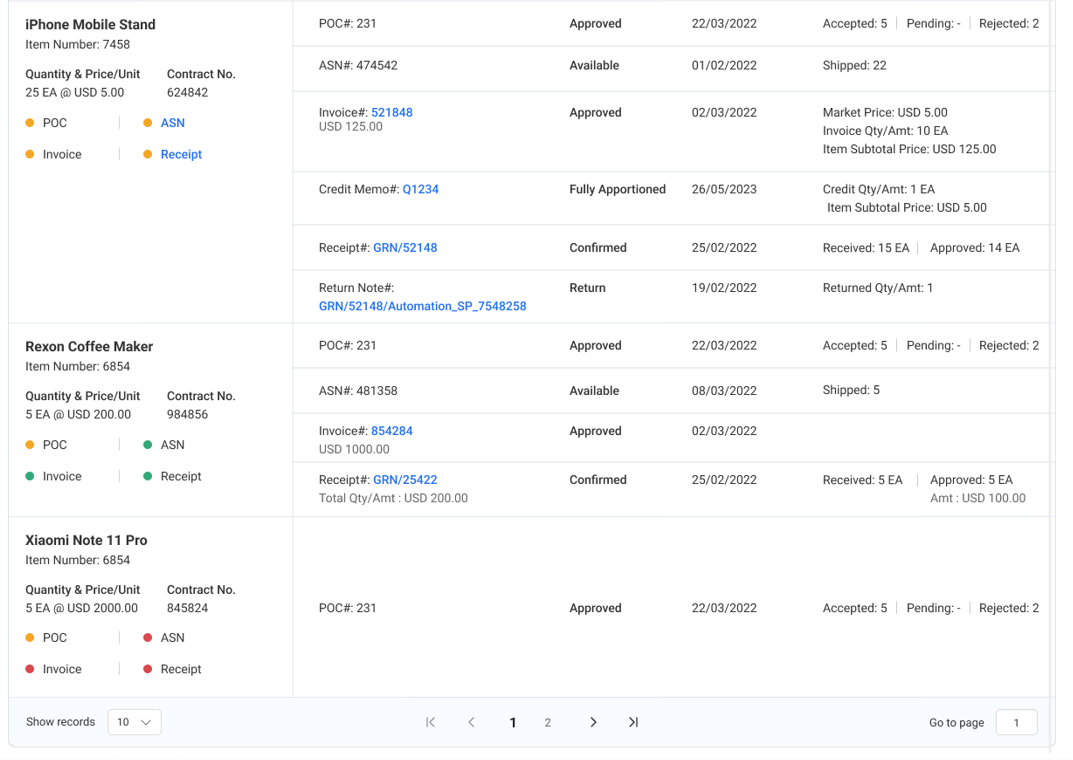Viewport: 1073px width, 760px height.
Task: Click orange ASN status dot for iPhone Mobile Stand
Action: pos(147,123)
